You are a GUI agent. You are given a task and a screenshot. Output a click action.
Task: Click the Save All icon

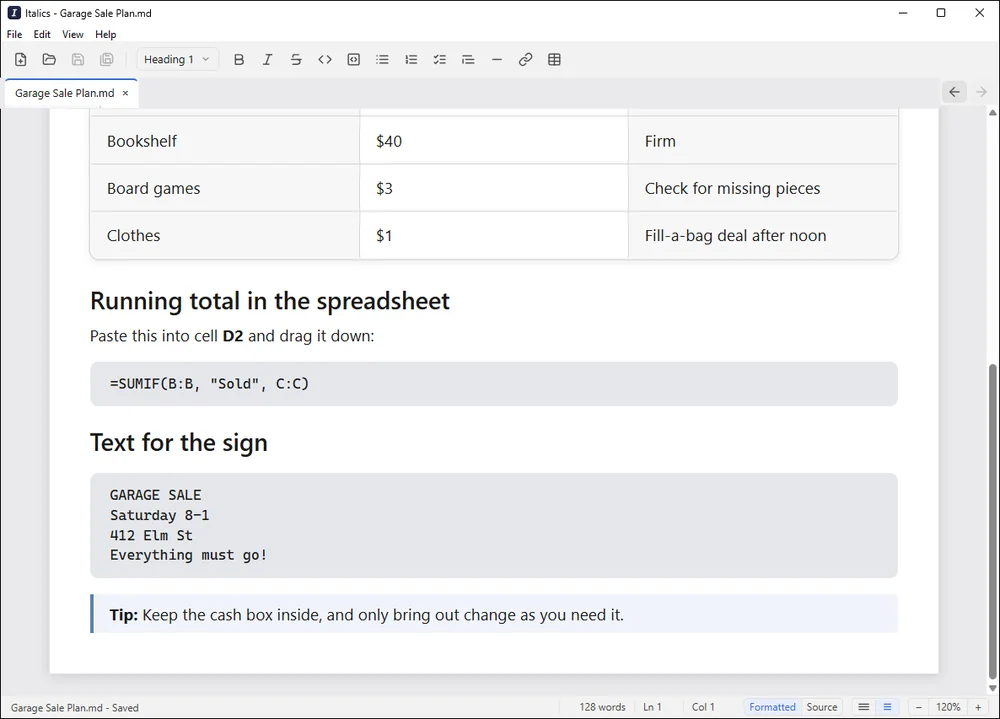(x=107, y=59)
